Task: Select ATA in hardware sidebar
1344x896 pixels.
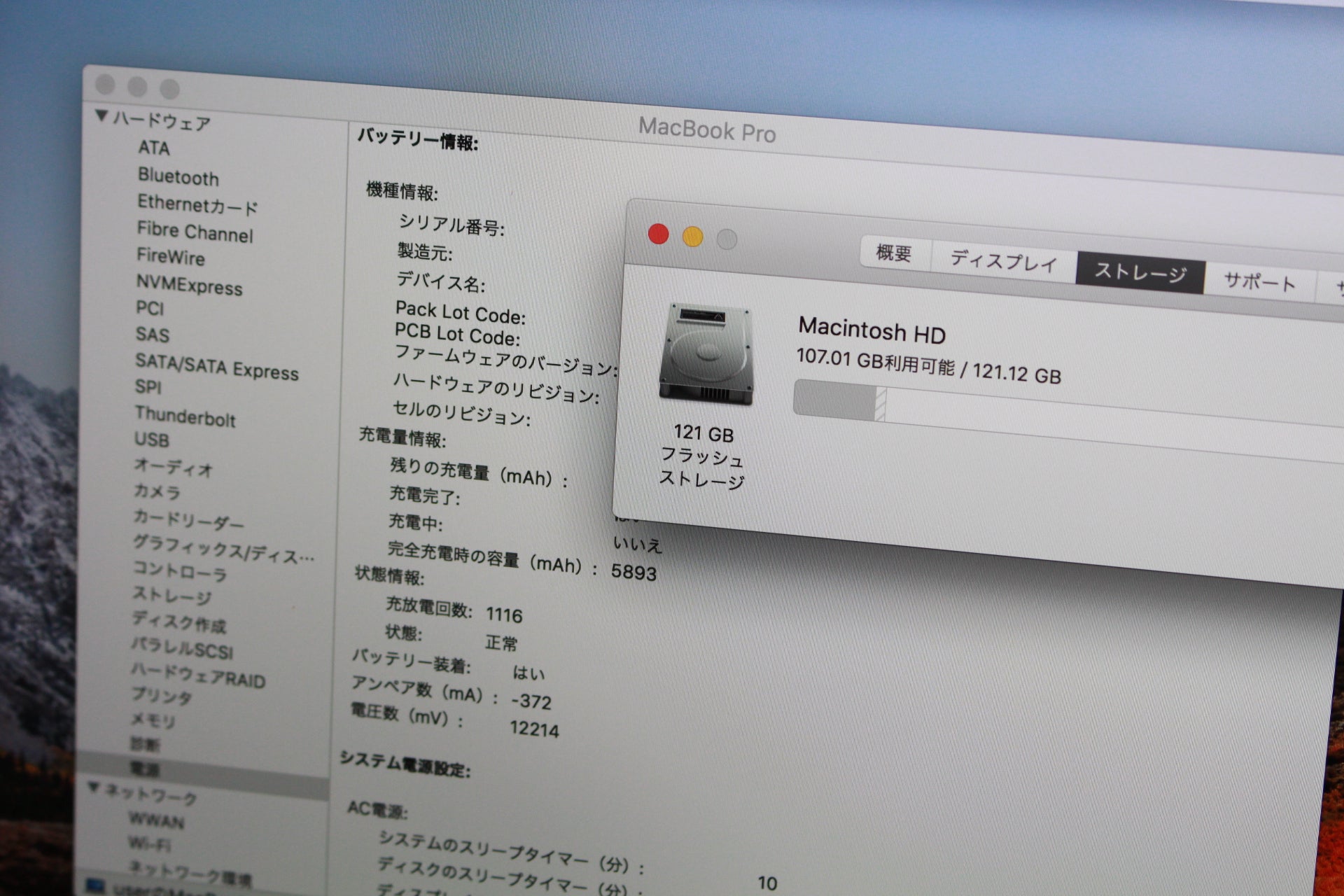Action: (x=154, y=148)
